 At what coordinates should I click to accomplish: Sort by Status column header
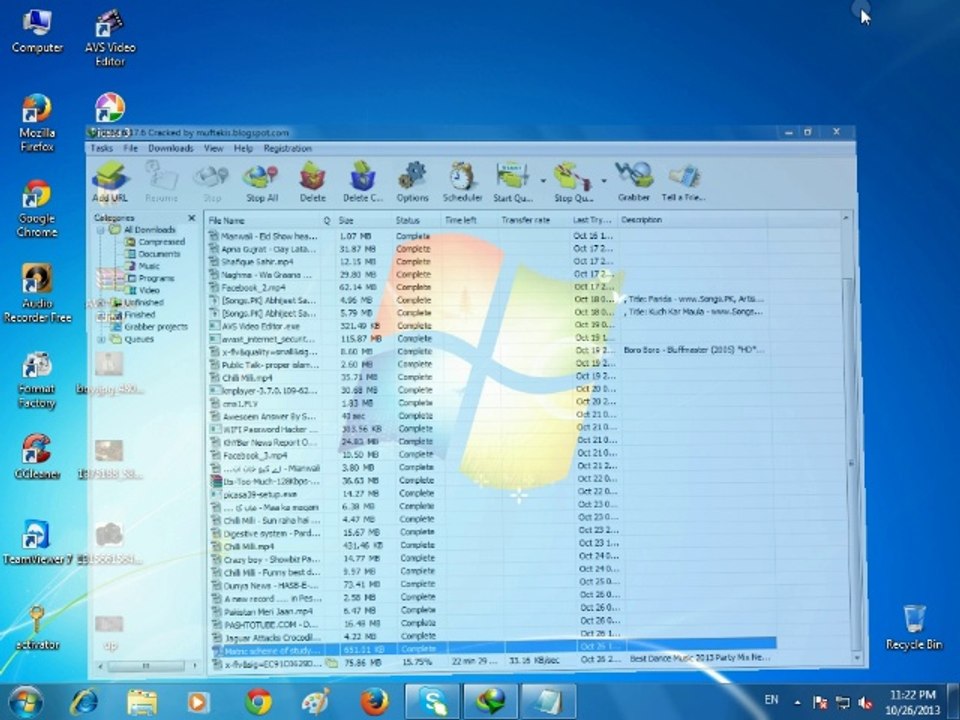[x=416, y=220]
